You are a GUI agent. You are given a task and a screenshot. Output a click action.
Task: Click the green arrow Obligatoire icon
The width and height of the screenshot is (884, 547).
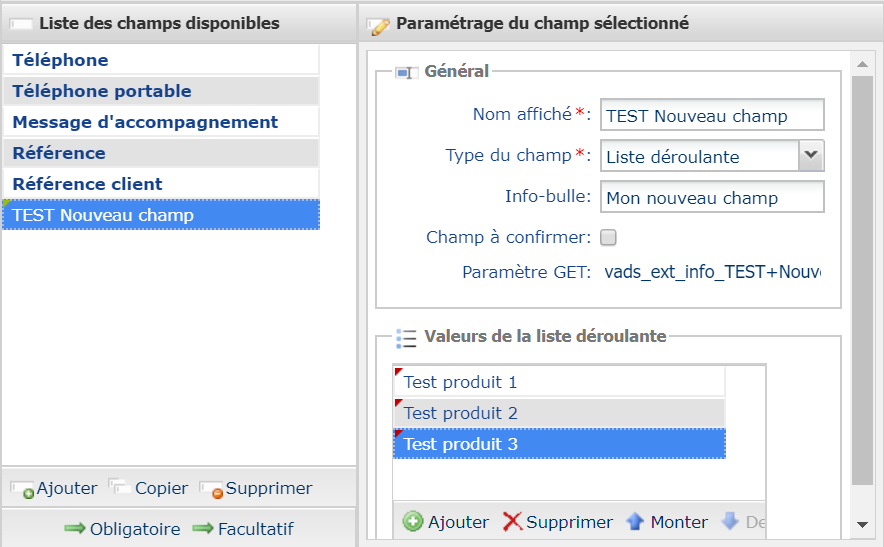pyautogui.click(x=75, y=528)
